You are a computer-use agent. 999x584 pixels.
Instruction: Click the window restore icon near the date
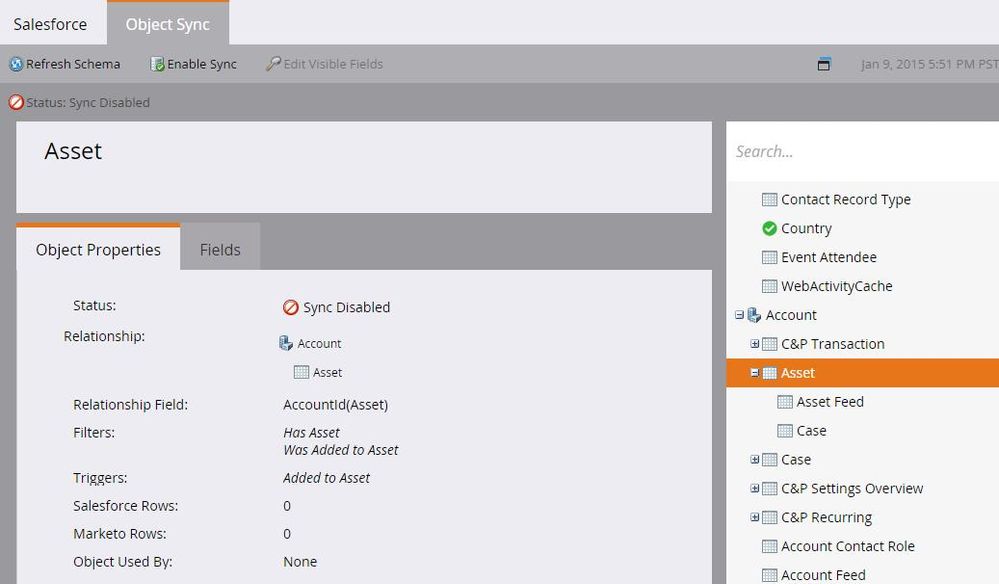(824, 64)
